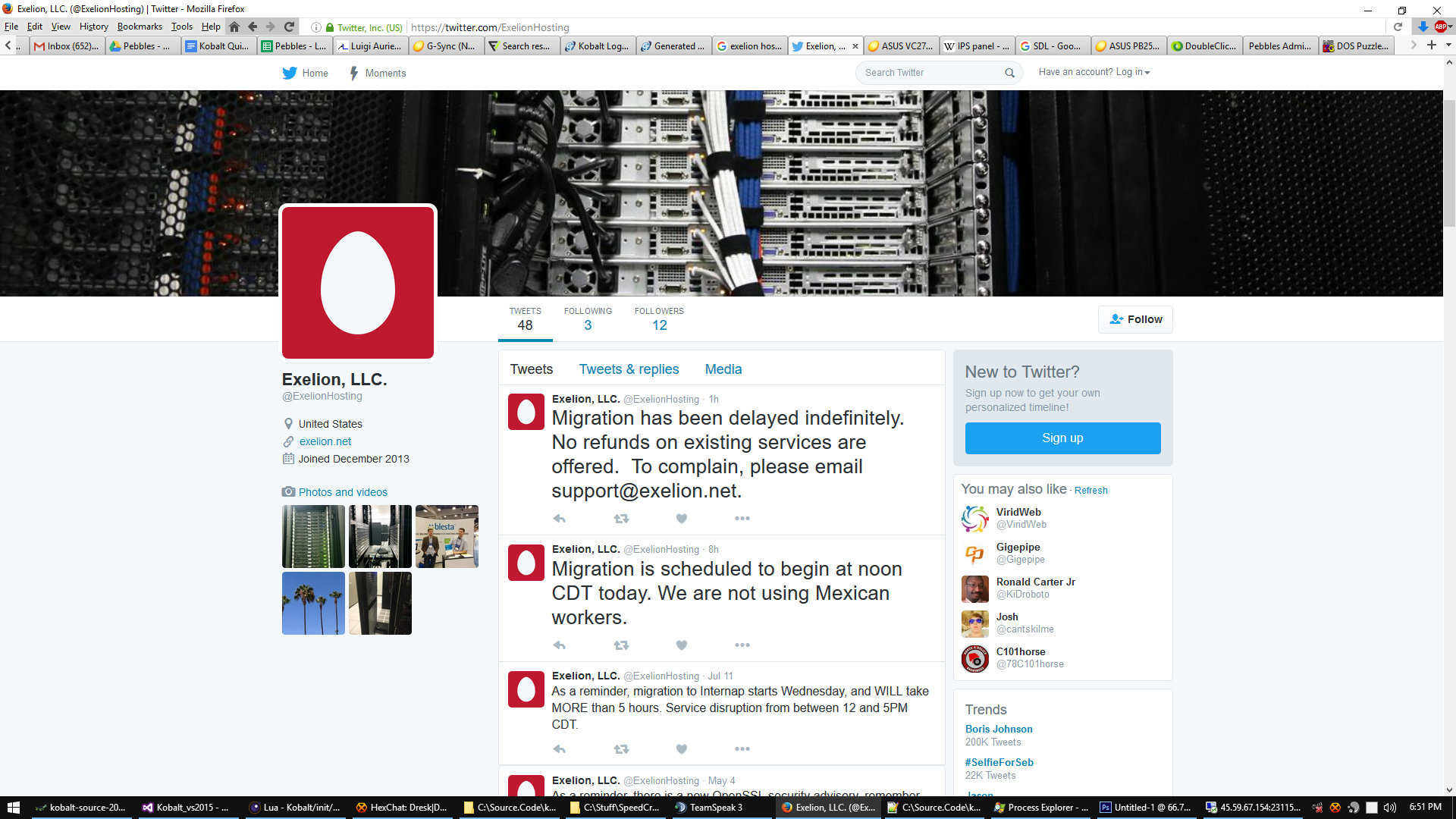The width and height of the screenshot is (1456, 819).
Task: Click the reload icon beside the forward arrow
Action: pos(289,27)
